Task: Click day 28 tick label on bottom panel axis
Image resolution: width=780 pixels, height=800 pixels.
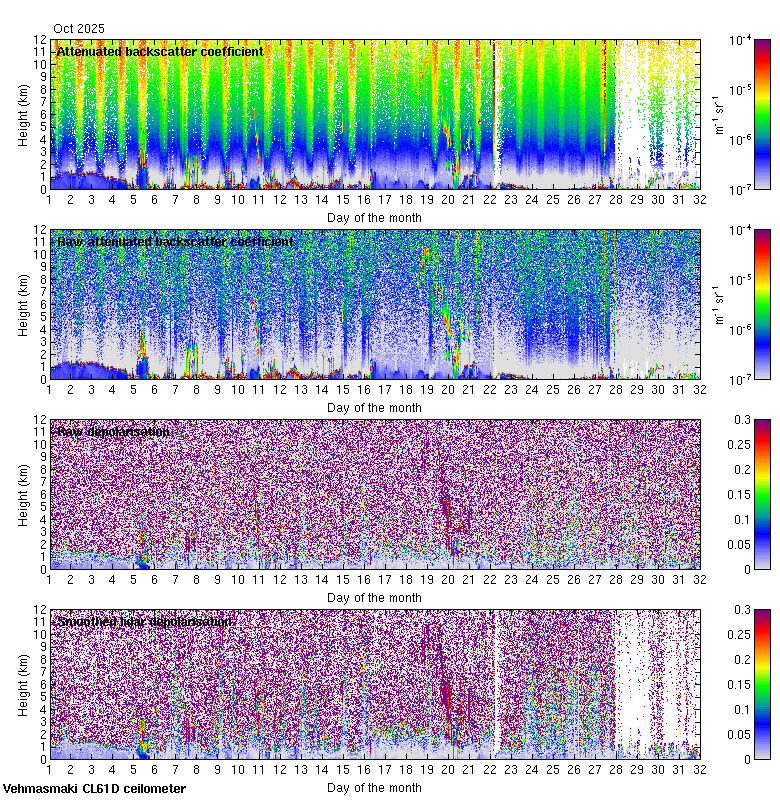Action: [616, 770]
